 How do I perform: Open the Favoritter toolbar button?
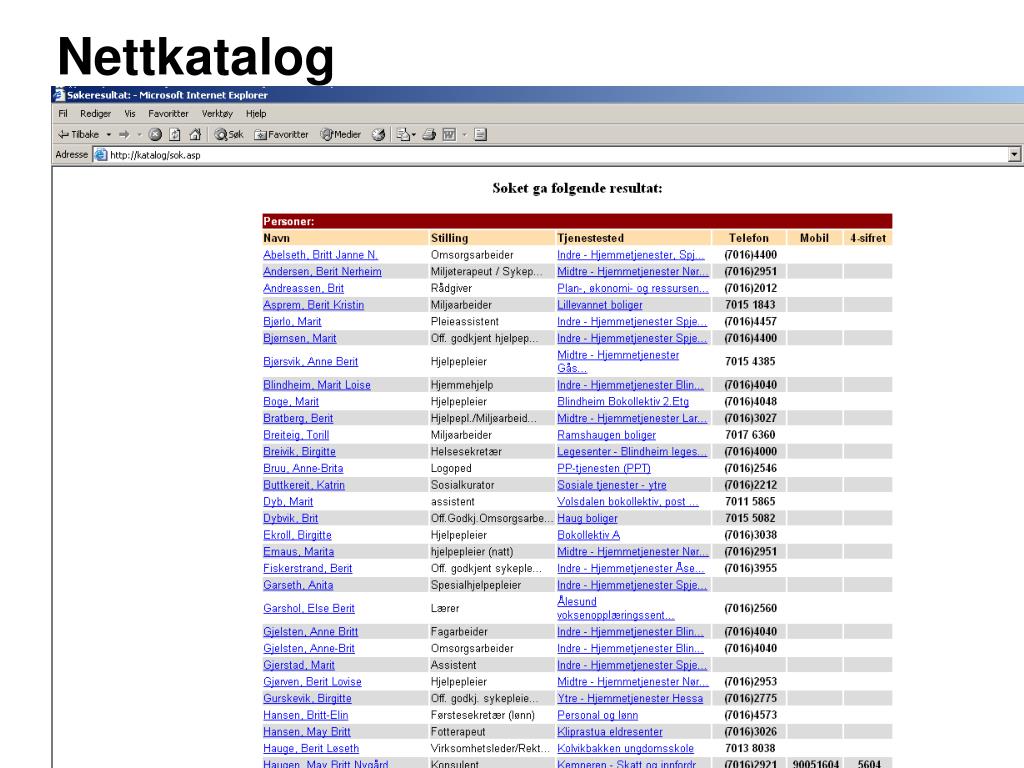coord(281,135)
